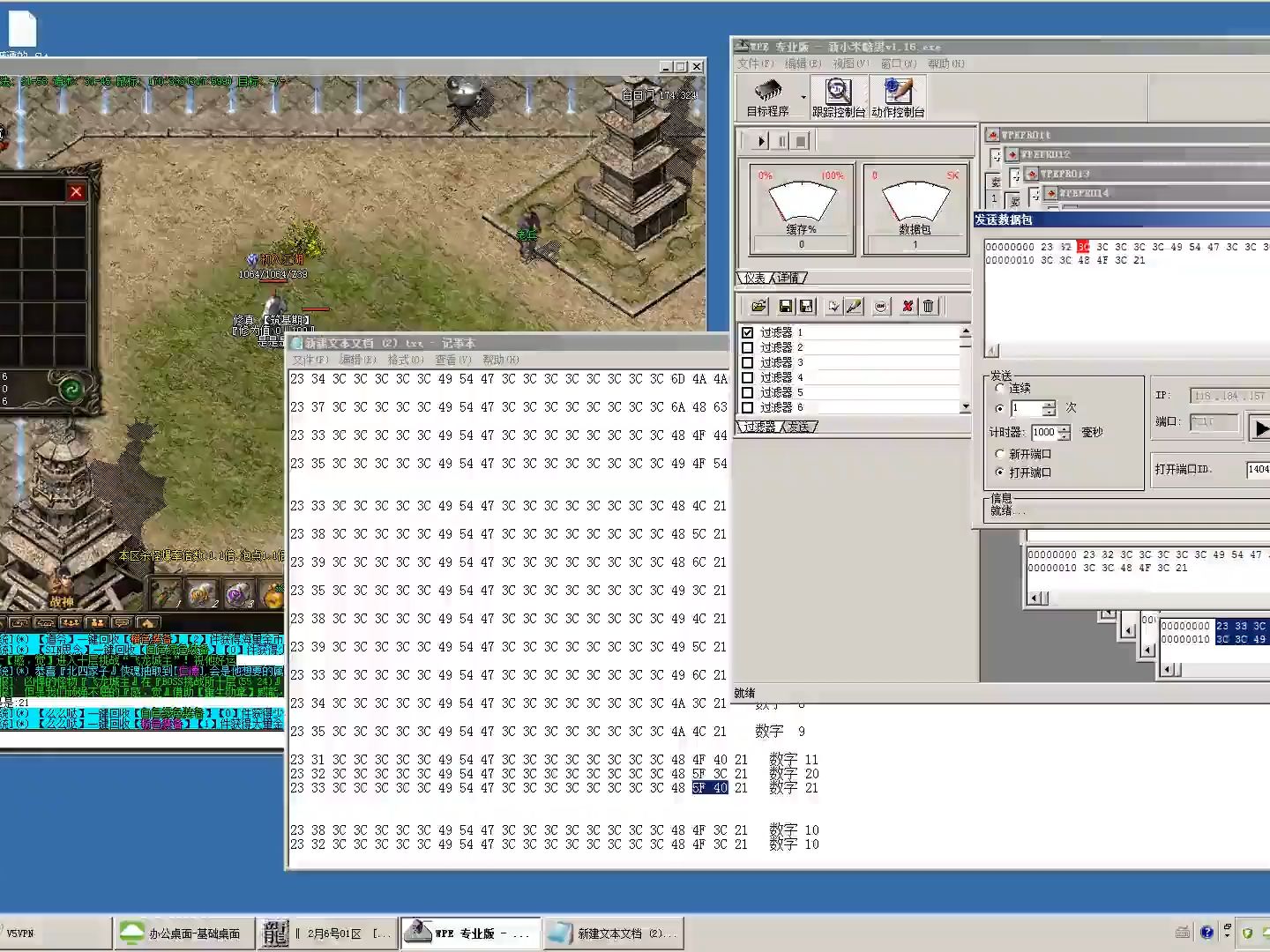Switch to the 发送 tab

coord(799,427)
